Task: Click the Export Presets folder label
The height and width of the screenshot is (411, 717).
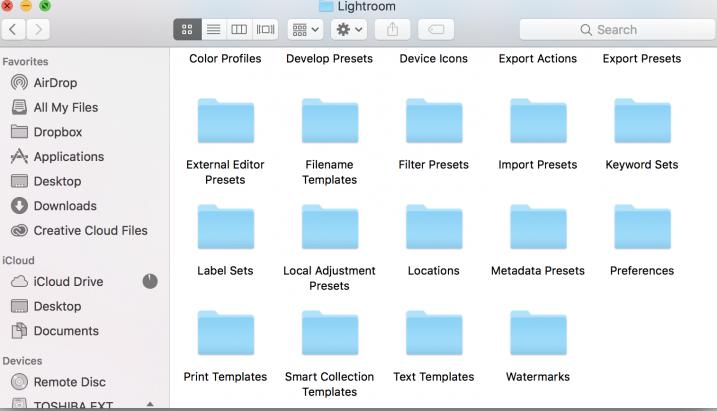Action: click(642, 59)
